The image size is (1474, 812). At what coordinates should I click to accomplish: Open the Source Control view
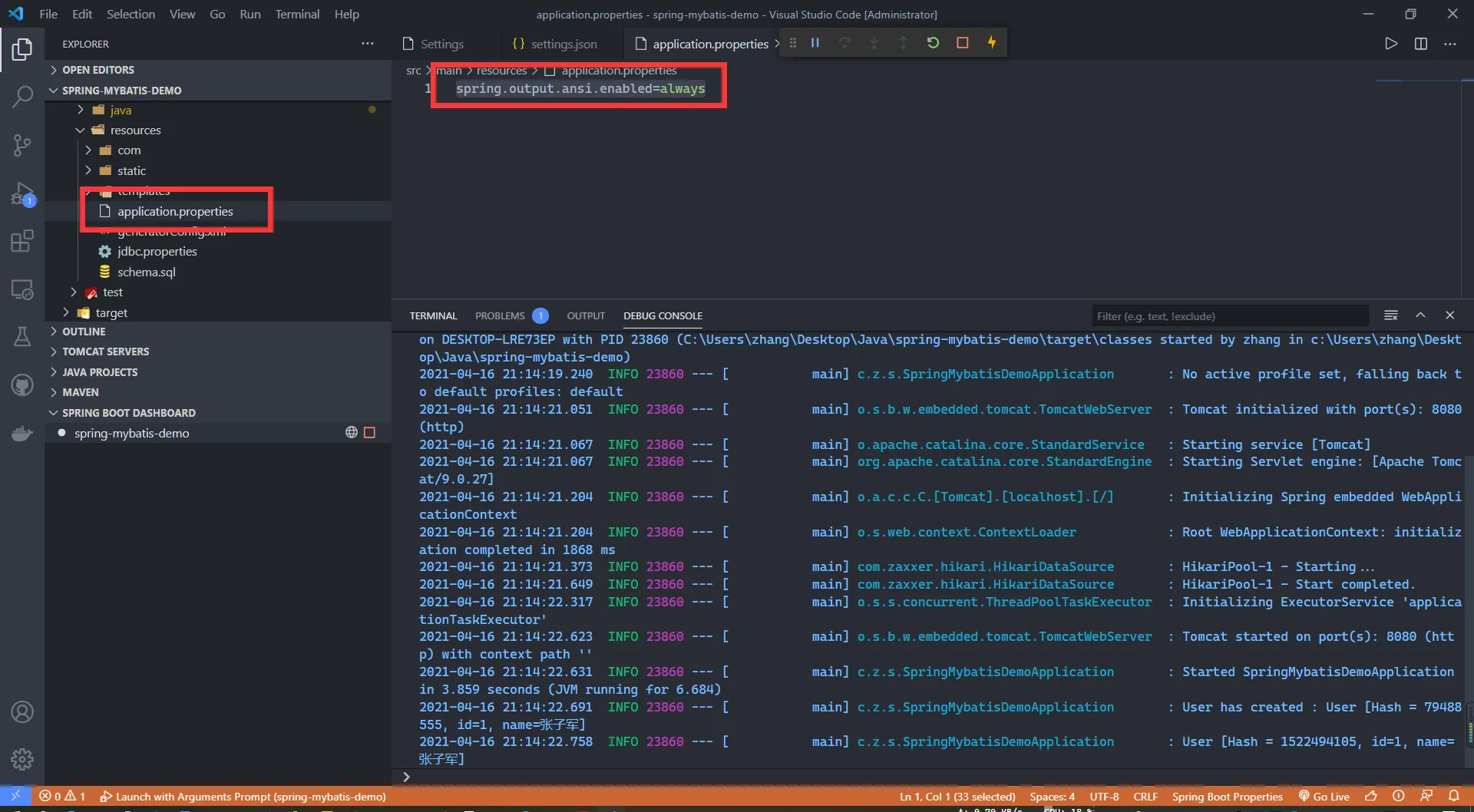pos(22,145)
